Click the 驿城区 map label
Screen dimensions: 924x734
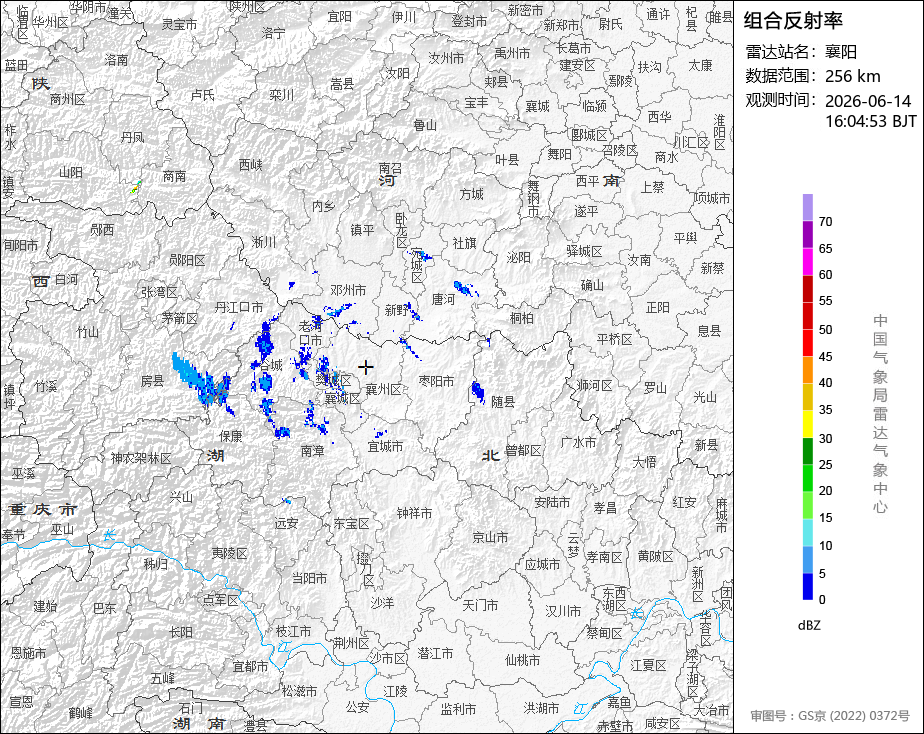[584, 252]
